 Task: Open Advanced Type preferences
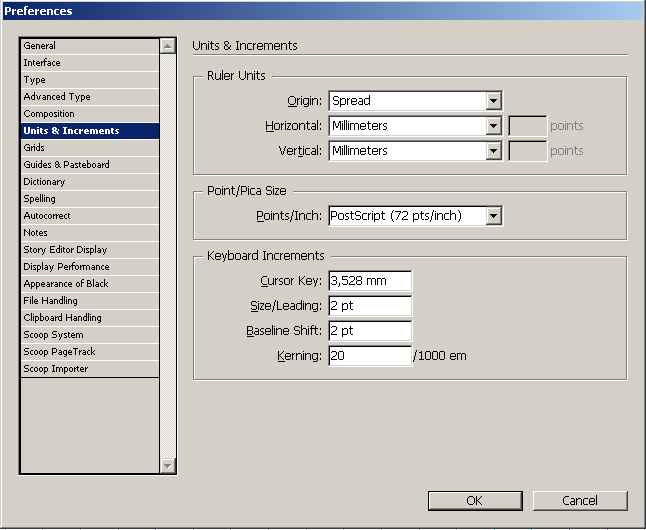pyautogui.click(x=90, y=97)
